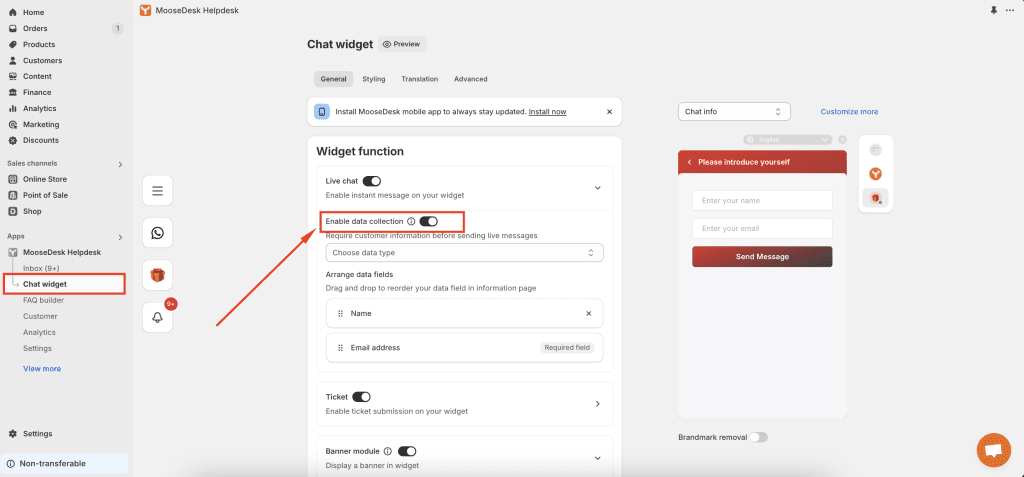The image size is (1024, 477).
Task: Click the Non-transferable status bar
Action: click(x=64, y=464)
